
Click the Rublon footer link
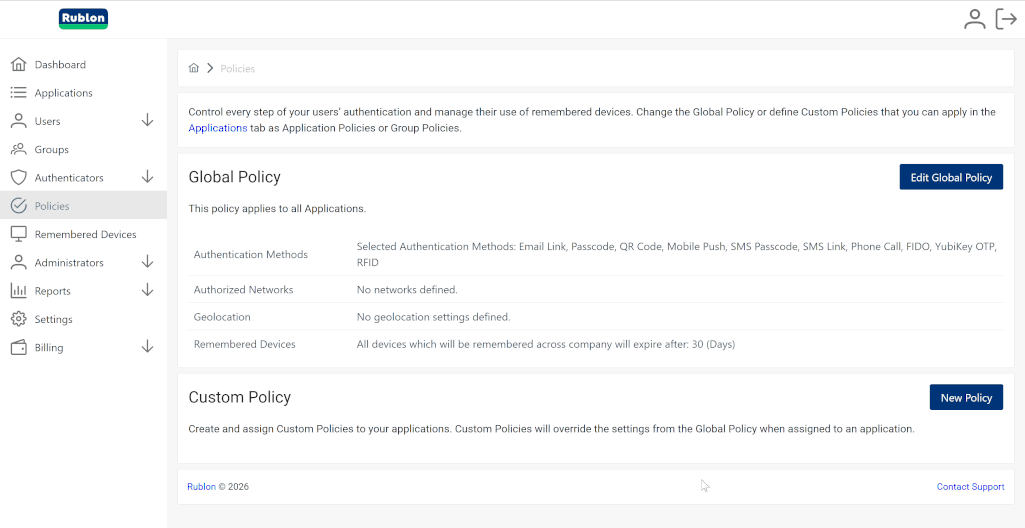(201, 487)
